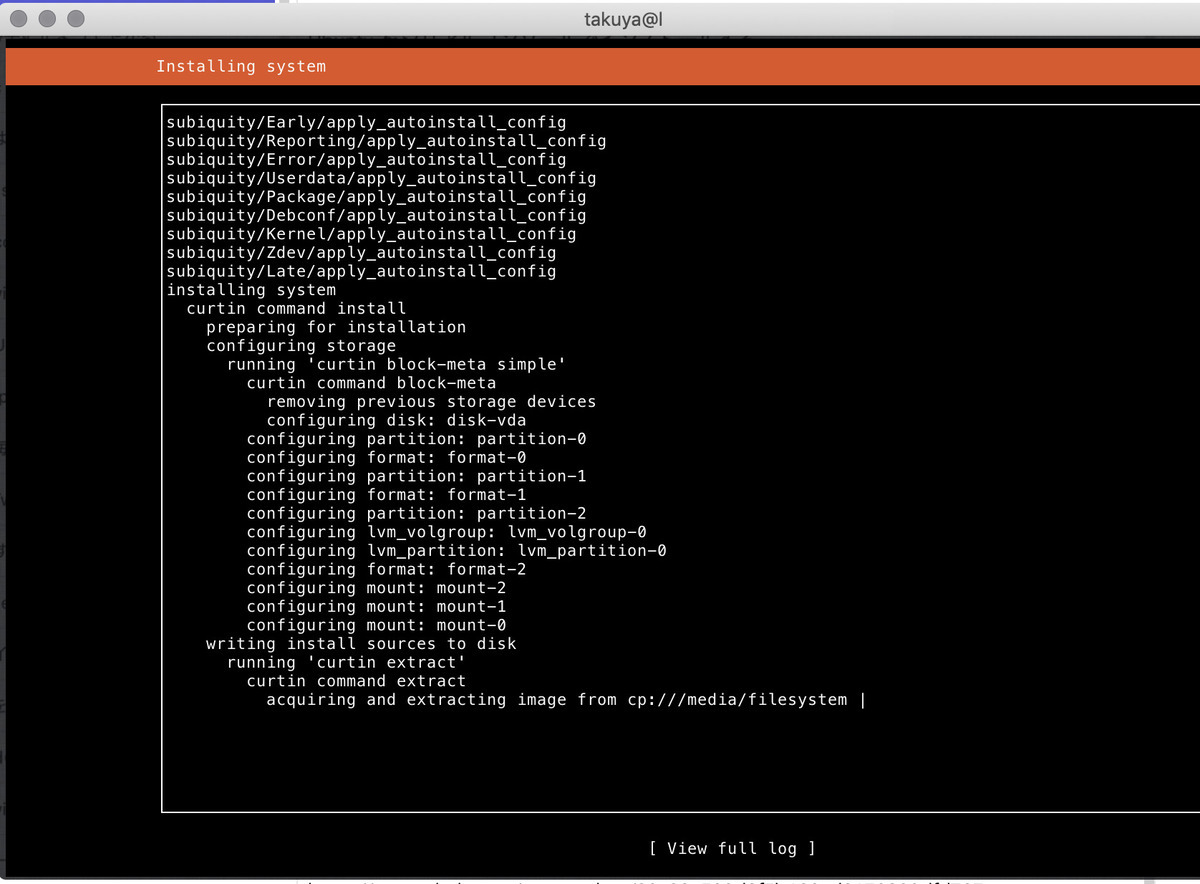1200x884 pixels.
Task: Click 'configuring mount: mount-2' line
Action: tap(376, 588)
